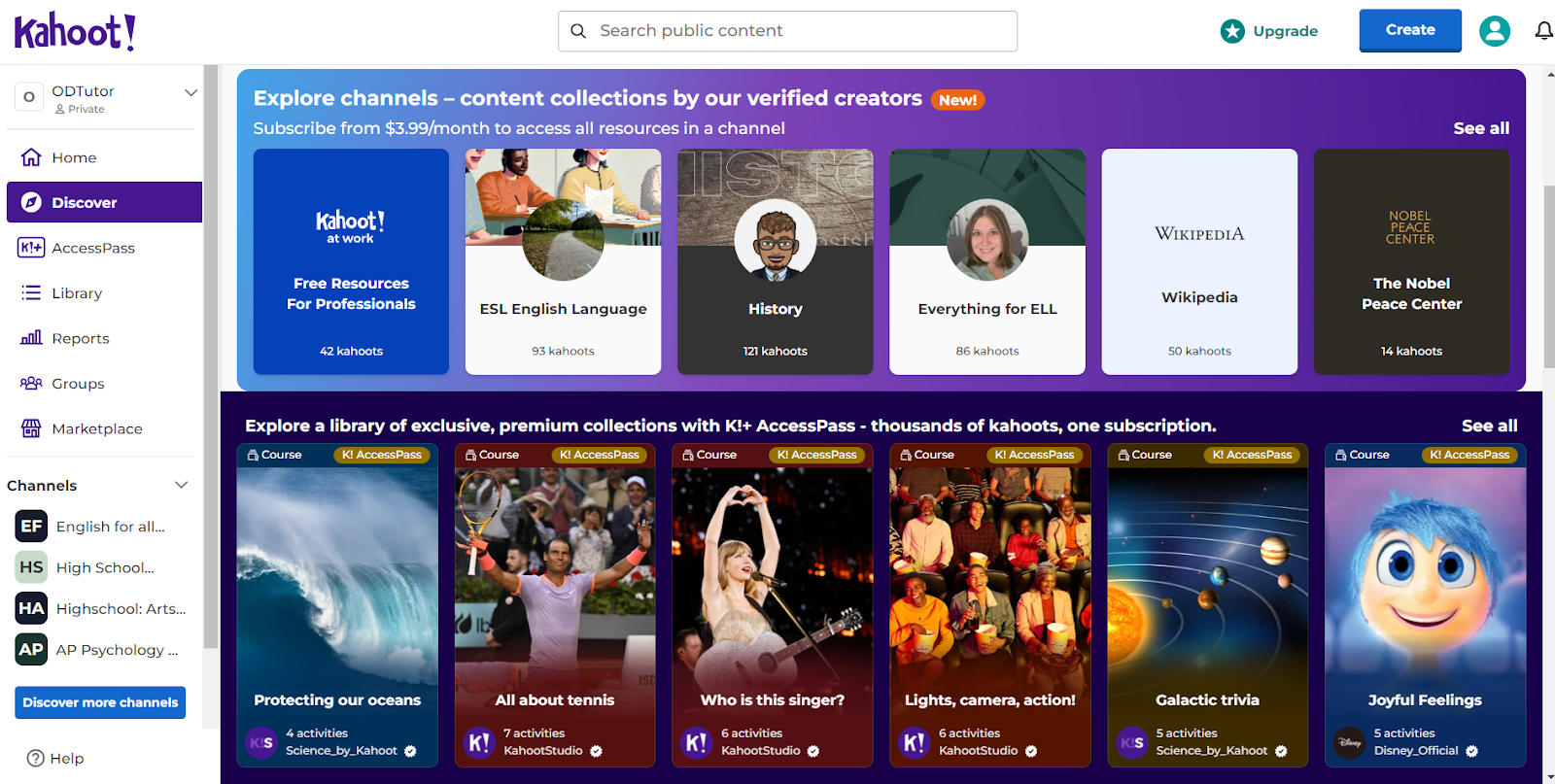Click AccessPass badge on Joyful Feelings
Image resolution: width=1555 pixels, height=784 pixels.
point(1469,455)
